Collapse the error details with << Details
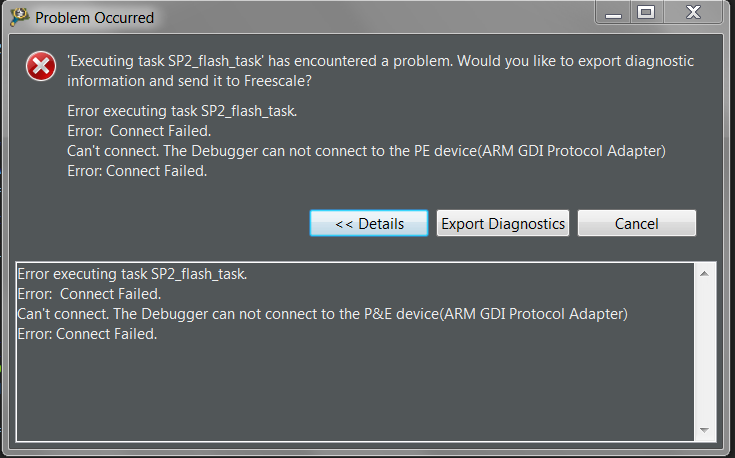This screenshot has height=458, width=735. 369,223
